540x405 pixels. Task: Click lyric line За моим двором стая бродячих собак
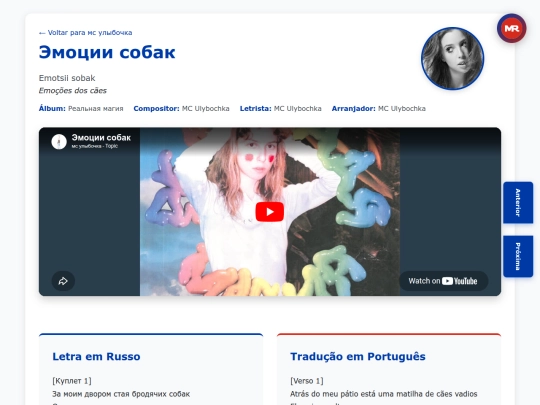pos(121,394)
